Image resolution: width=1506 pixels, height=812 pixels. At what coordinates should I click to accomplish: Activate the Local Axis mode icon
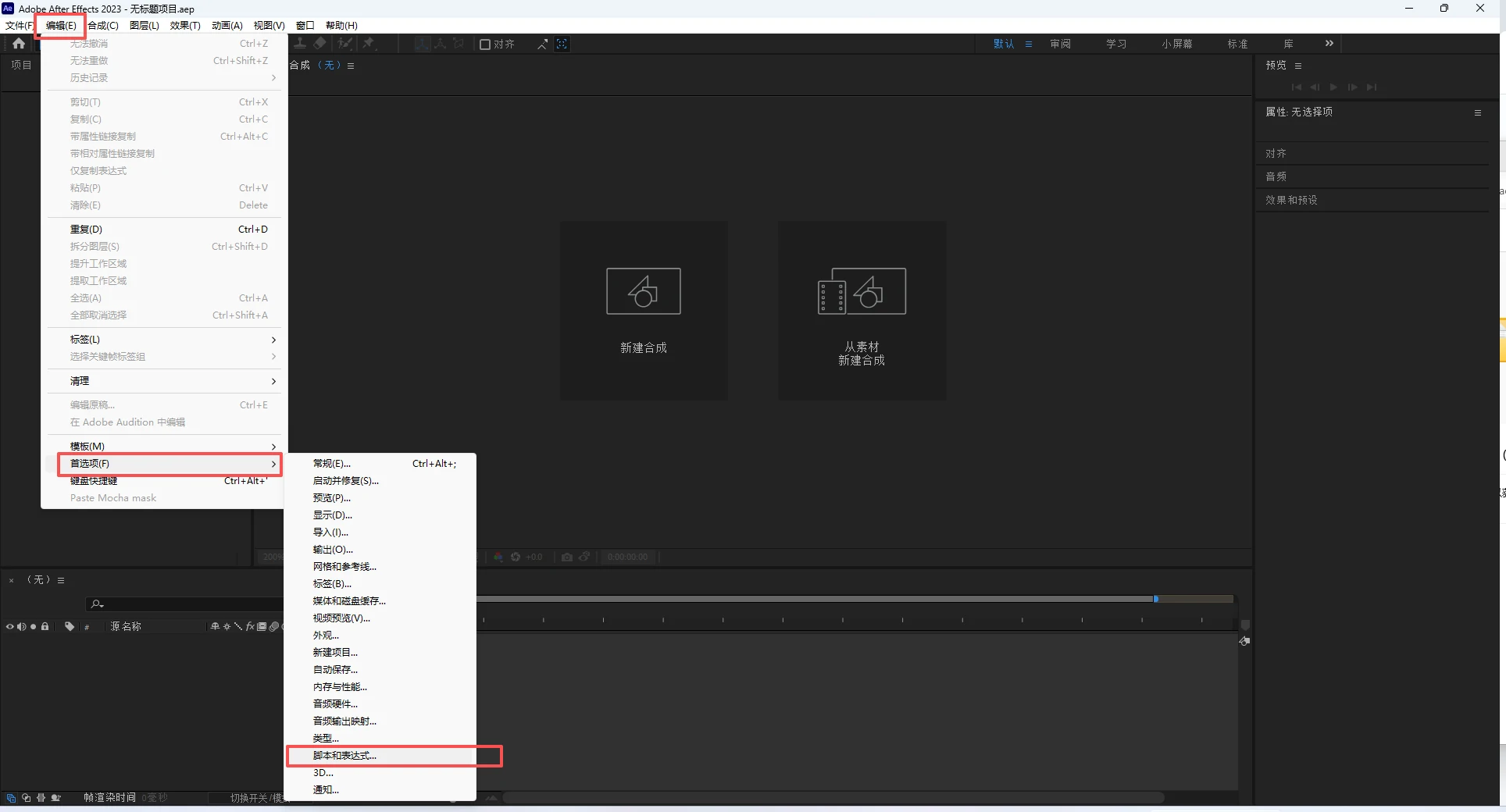[423, 45]
